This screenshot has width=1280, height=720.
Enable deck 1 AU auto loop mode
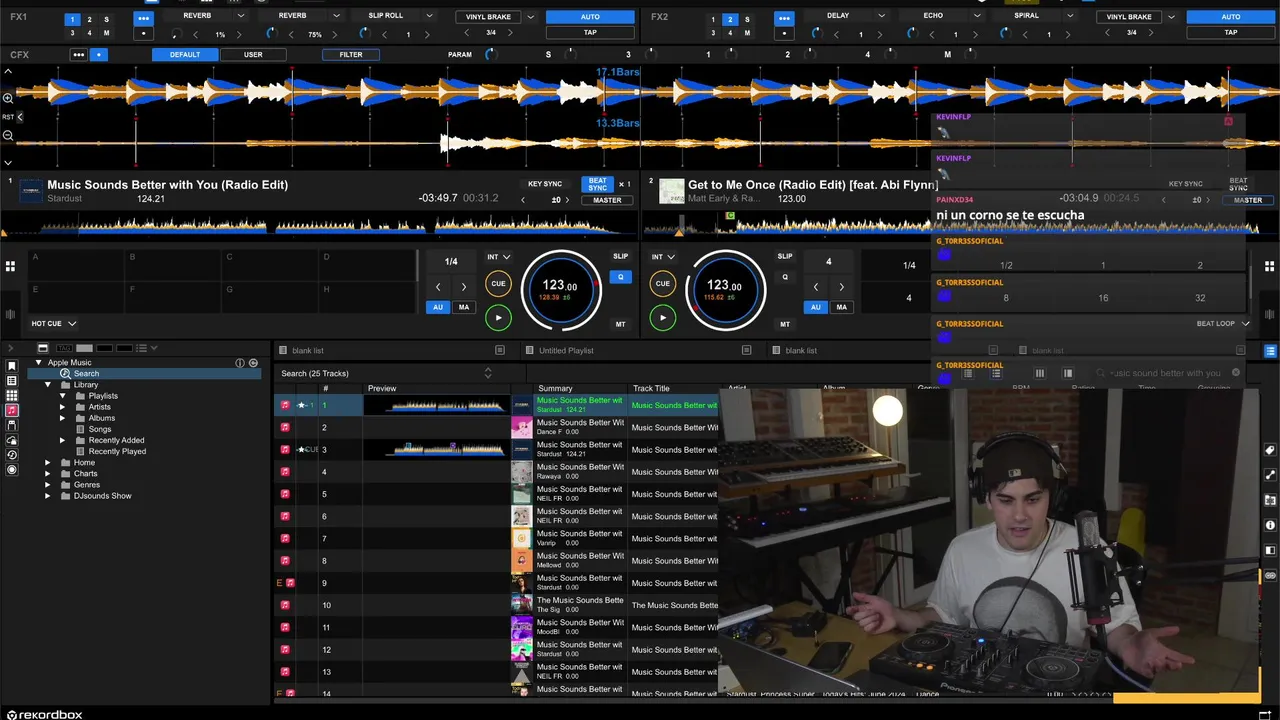pos(437,307)
